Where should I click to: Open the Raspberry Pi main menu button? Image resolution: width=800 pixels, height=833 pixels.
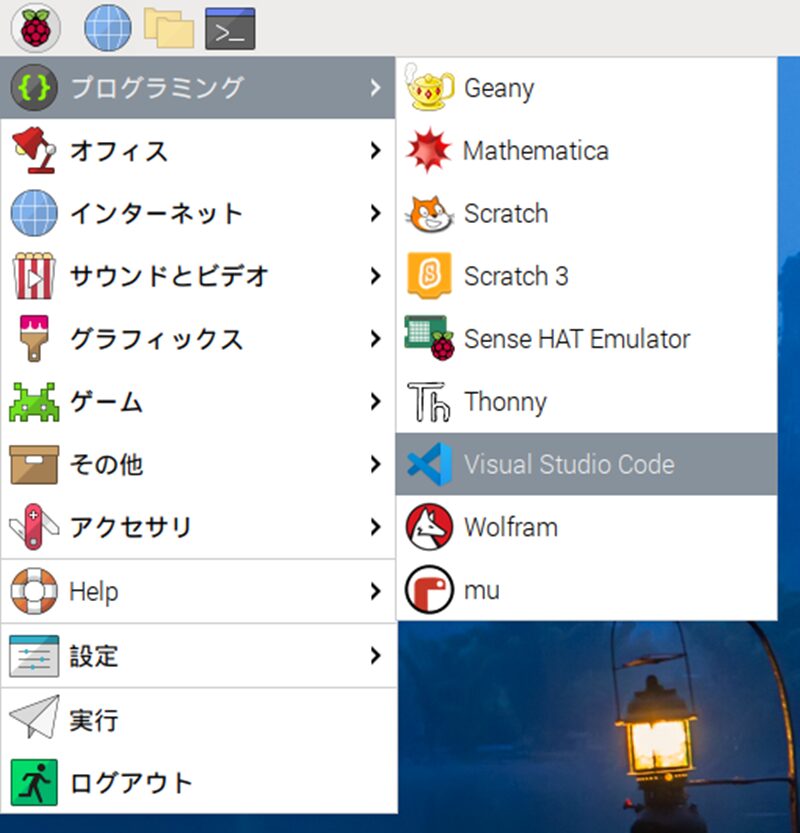(35, 28)
